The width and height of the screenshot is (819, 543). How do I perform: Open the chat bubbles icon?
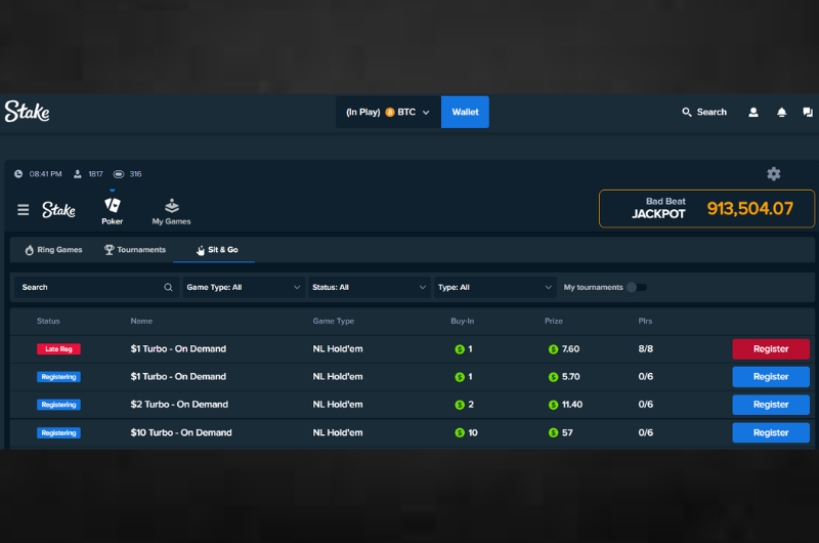[808, 112]
